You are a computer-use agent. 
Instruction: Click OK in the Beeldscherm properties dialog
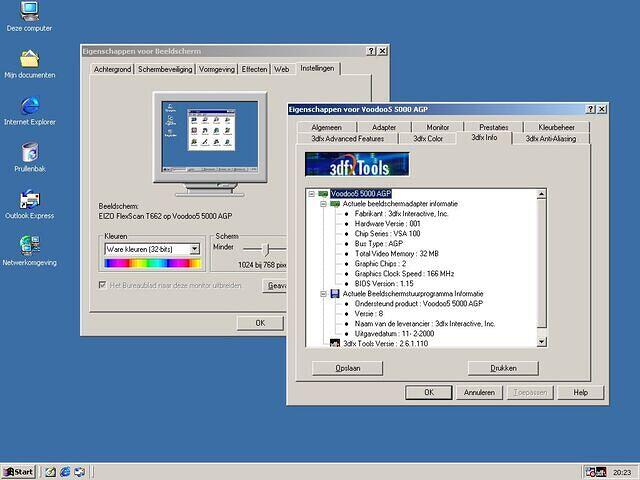260,323
